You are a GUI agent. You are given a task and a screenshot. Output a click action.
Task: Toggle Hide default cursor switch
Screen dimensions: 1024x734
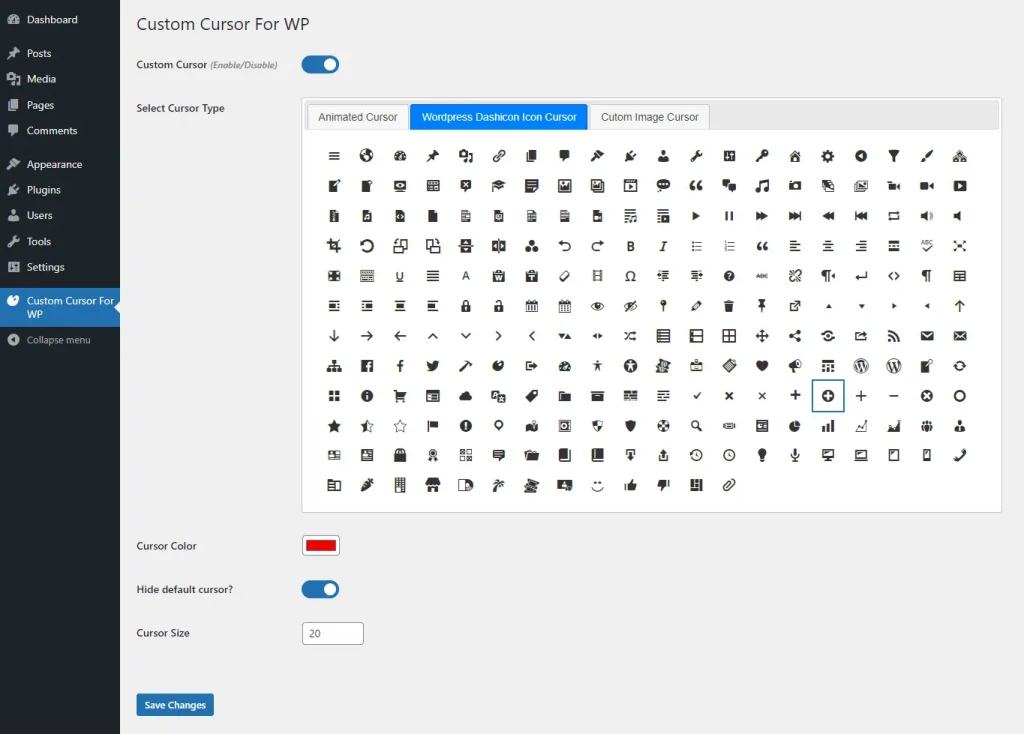click(x=320, y=590)
